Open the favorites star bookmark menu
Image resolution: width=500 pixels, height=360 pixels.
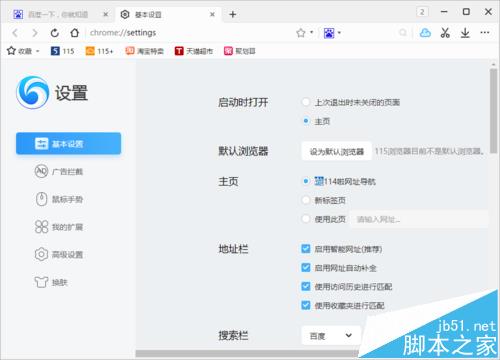23,51
